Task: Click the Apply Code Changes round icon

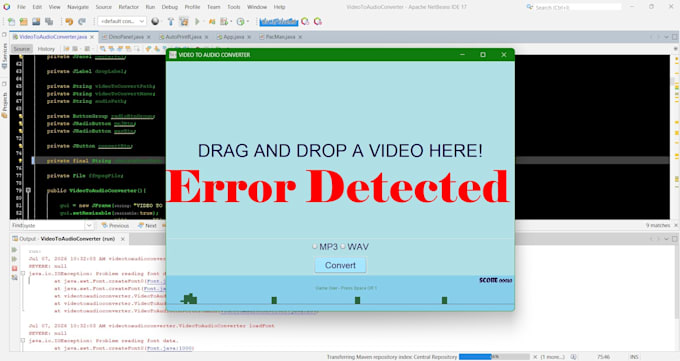Action: (x=241, y=21)
